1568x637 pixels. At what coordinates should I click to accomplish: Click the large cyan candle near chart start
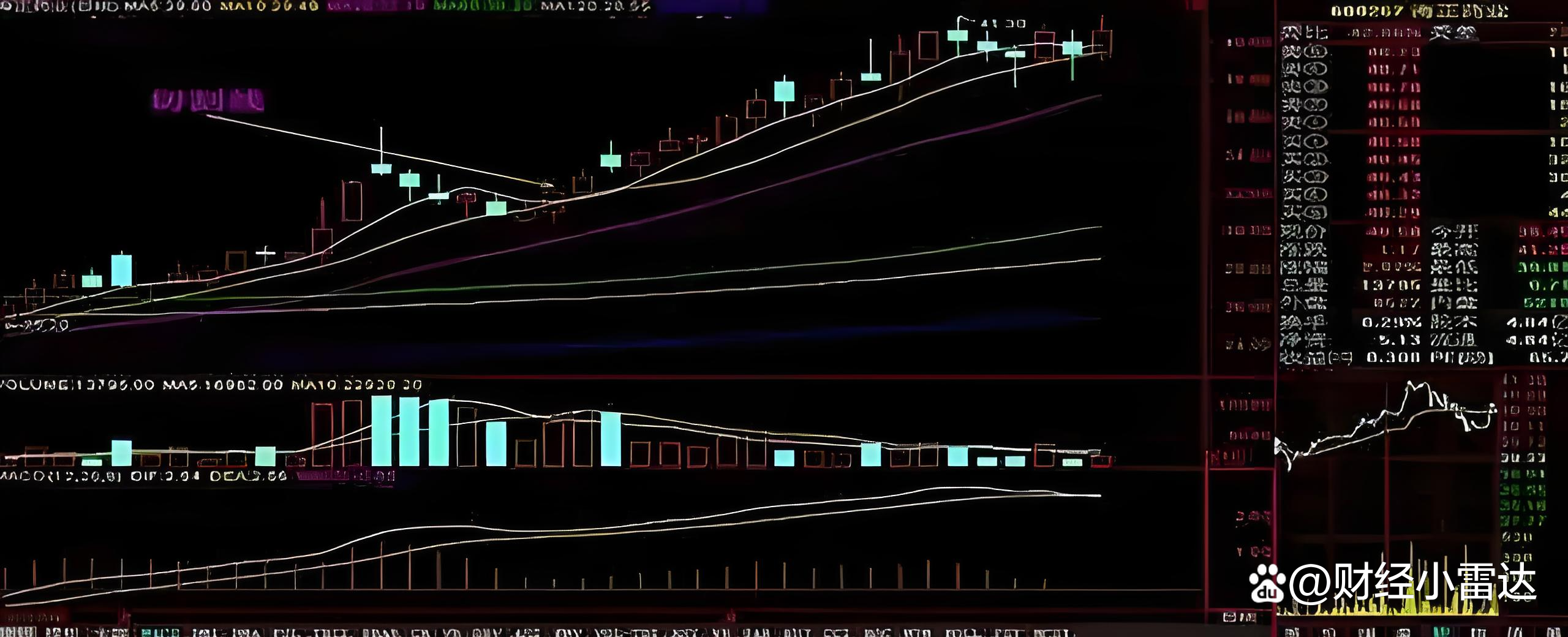coord(121,270)
